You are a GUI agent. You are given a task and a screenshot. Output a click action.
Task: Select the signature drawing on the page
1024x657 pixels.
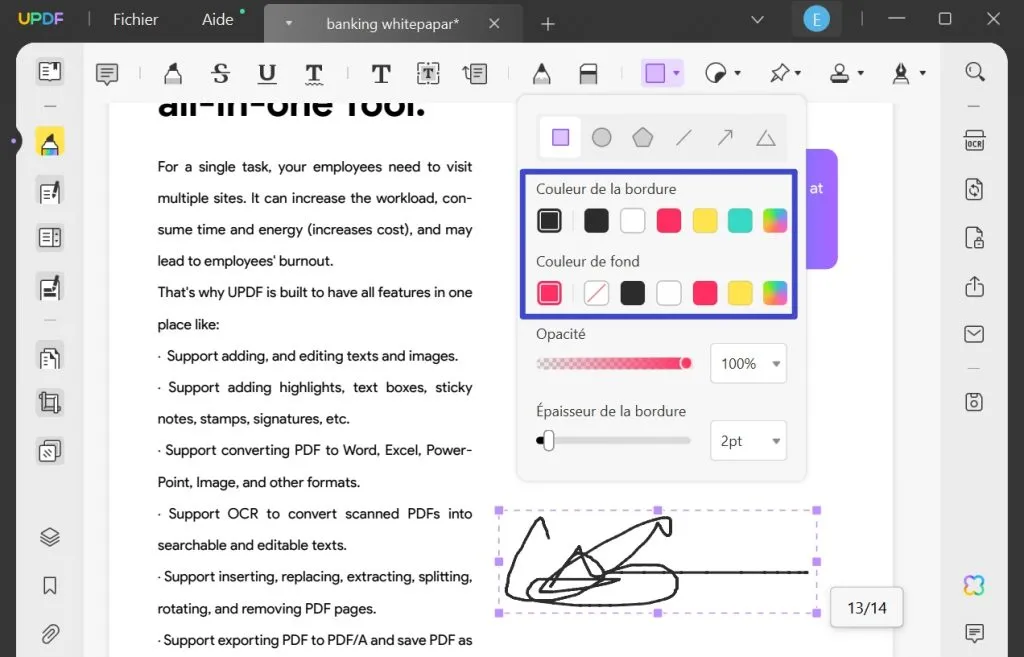coord(658,562)
